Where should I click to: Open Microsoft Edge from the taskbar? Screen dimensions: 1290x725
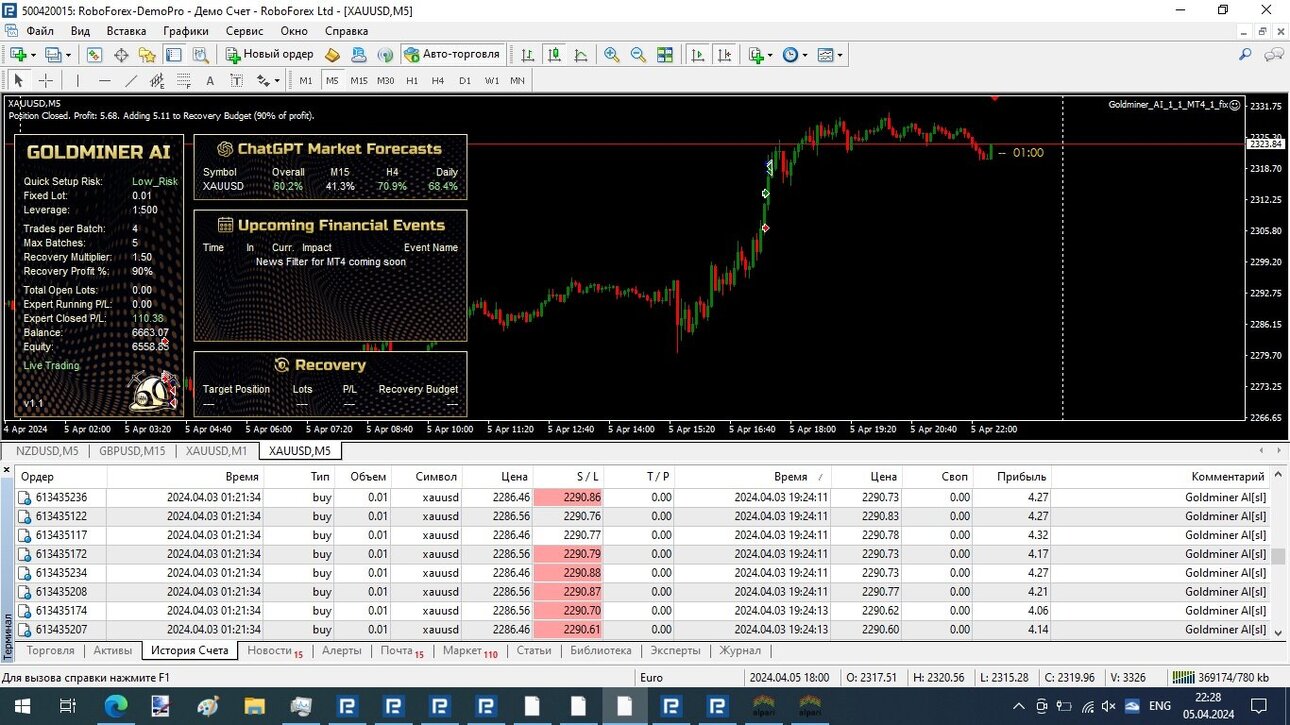116,707
